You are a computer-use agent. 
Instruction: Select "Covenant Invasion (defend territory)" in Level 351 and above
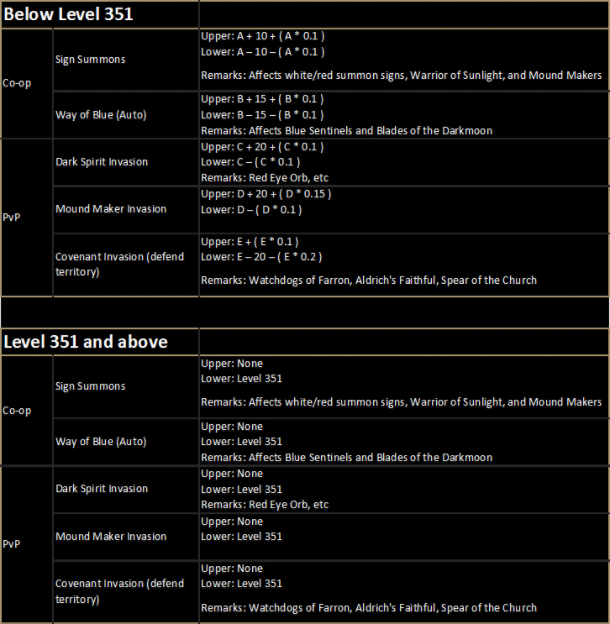(120, 591)
